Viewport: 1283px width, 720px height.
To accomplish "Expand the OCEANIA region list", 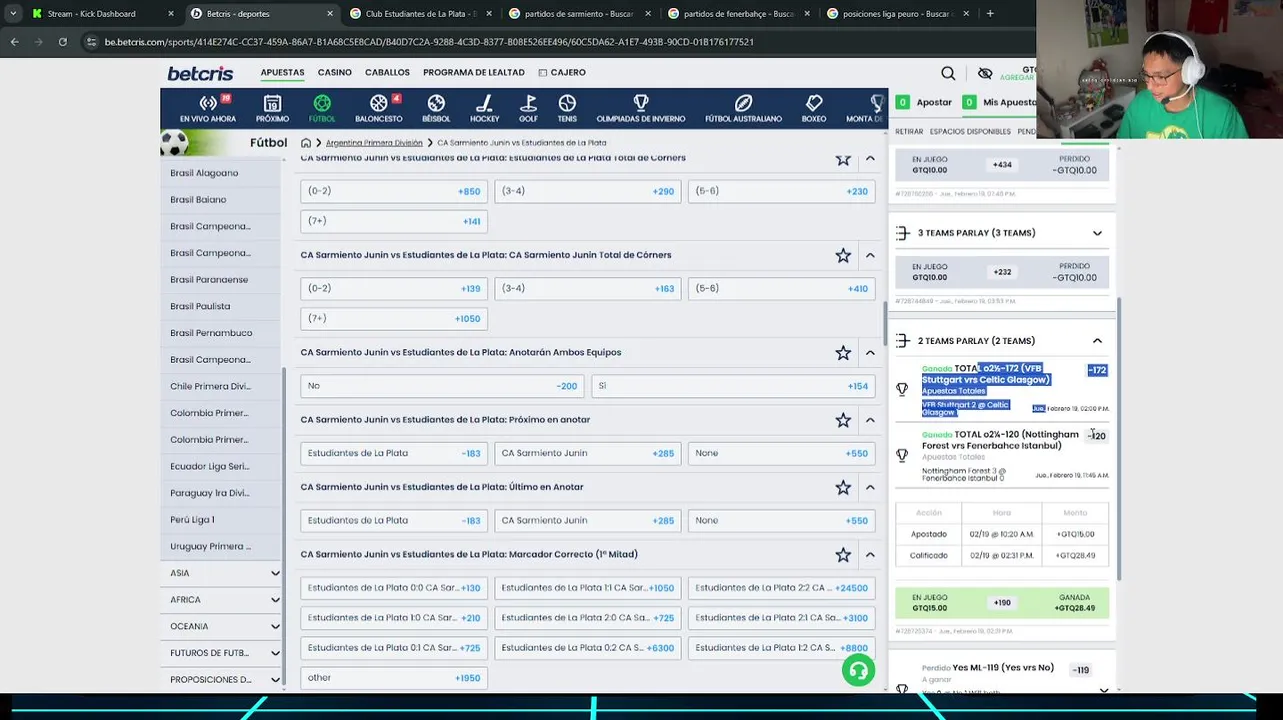I will tap(275, 627).
